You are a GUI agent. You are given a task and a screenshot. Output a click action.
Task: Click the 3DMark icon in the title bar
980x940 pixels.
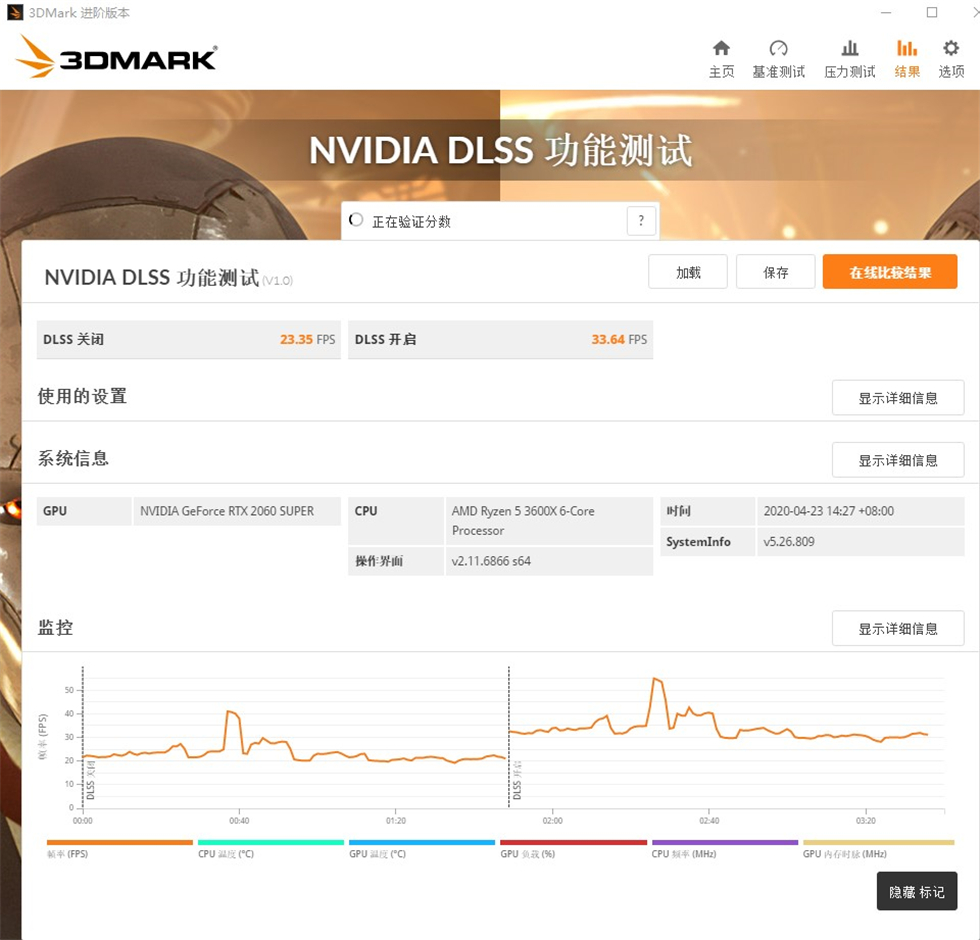point(14,12)
